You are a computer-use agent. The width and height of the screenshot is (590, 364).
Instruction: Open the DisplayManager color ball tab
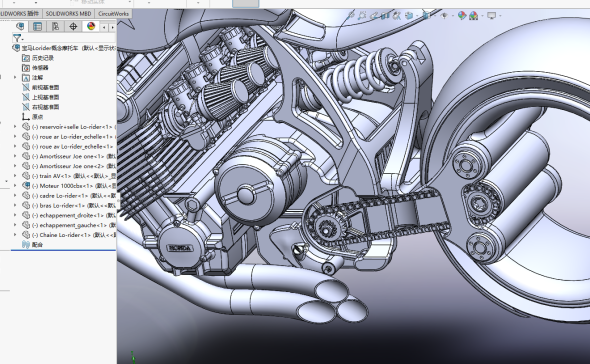(91, 26)
